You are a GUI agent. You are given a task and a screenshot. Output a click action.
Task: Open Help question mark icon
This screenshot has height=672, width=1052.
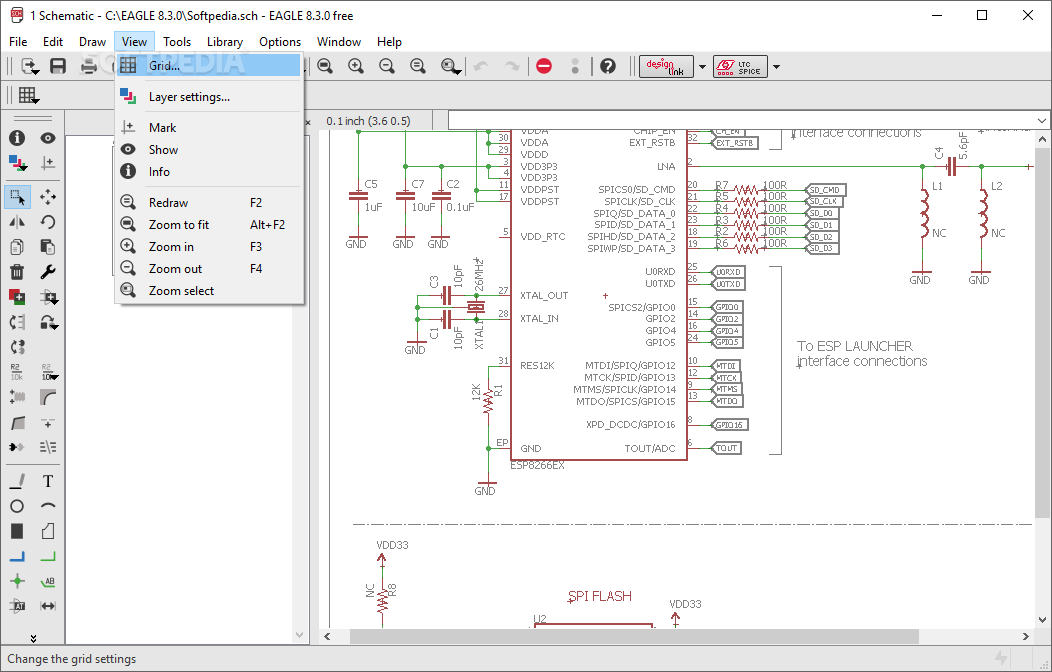coord(608,66)
